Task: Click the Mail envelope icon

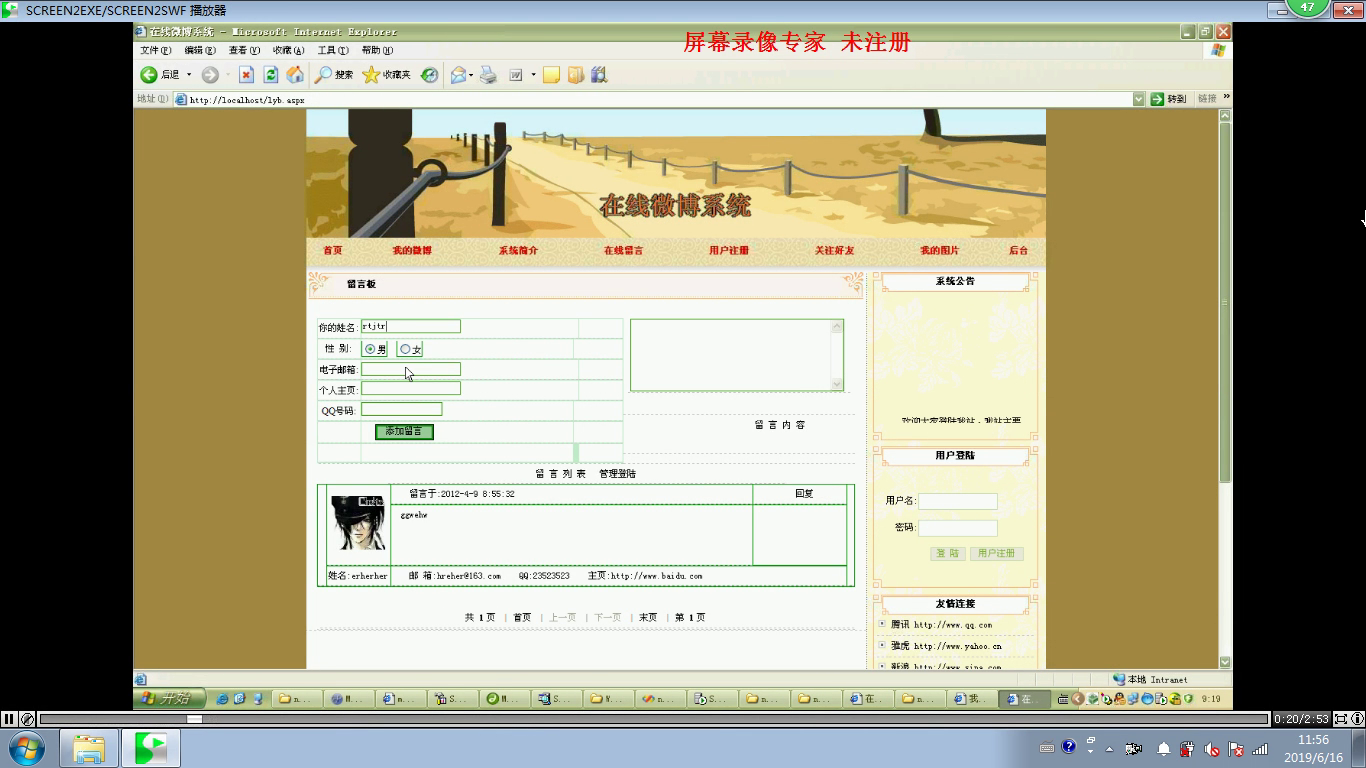Action: click(x=458, y=75)
